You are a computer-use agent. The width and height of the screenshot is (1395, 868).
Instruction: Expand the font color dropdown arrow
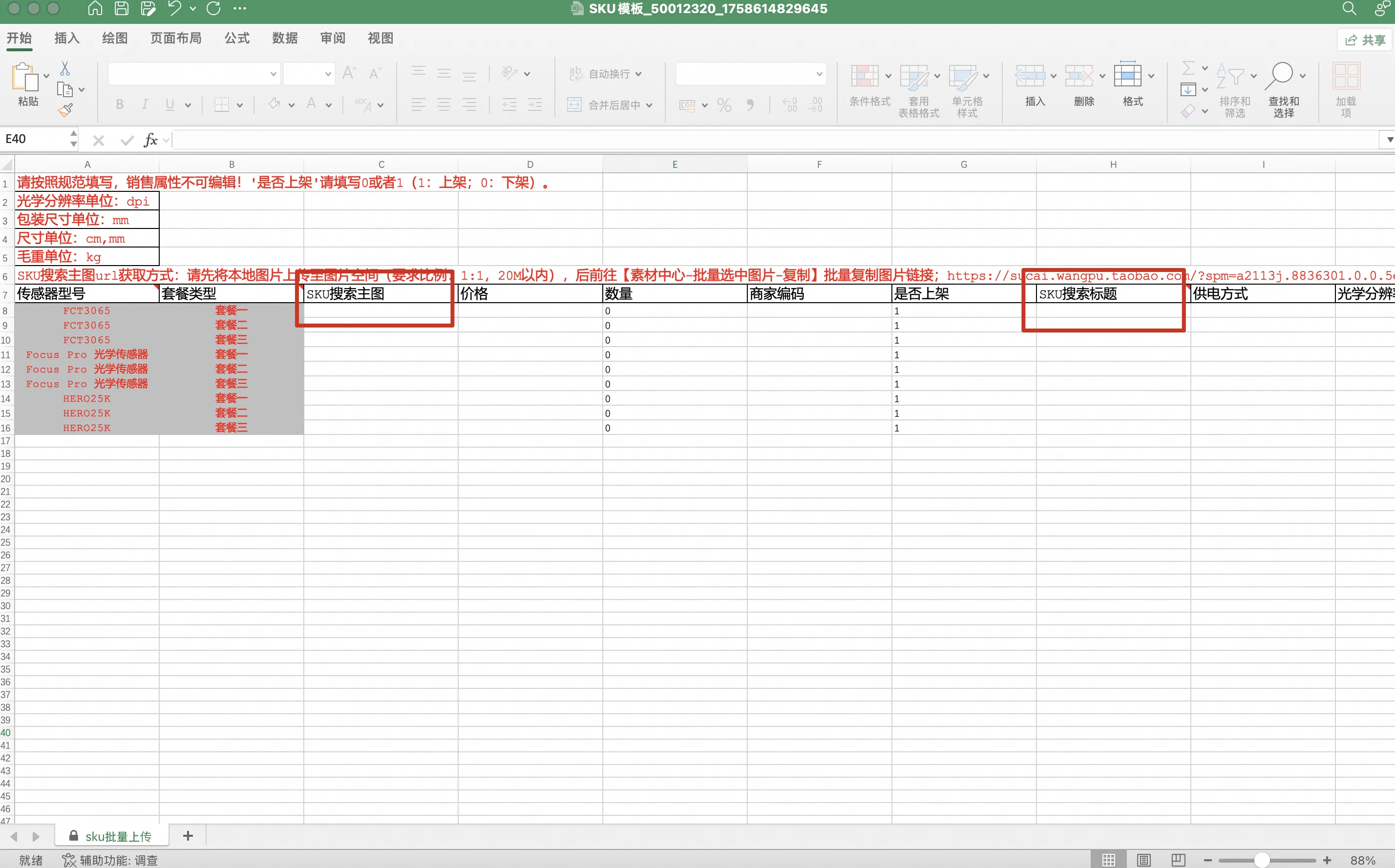329,105
